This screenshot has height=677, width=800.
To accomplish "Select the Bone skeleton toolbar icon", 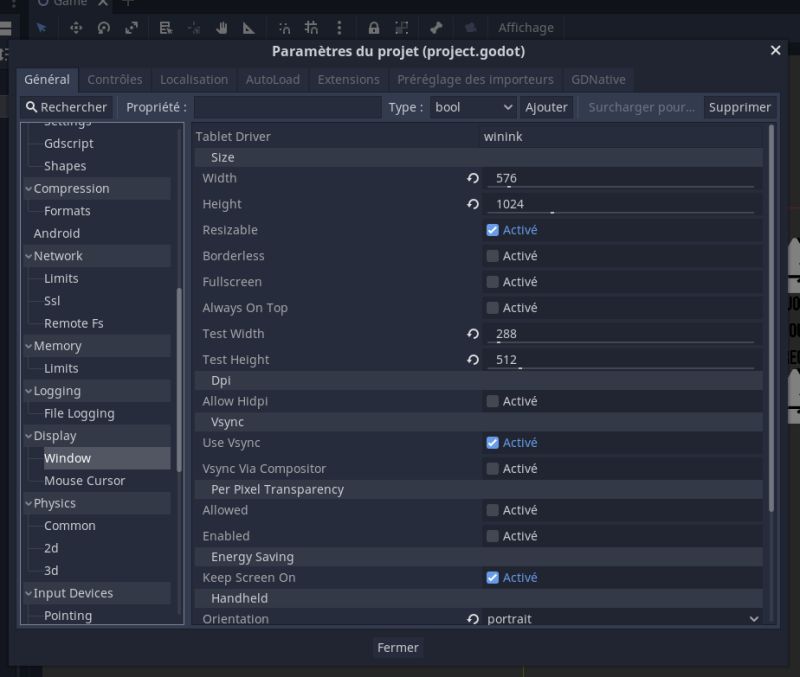I will click(434, 27).
